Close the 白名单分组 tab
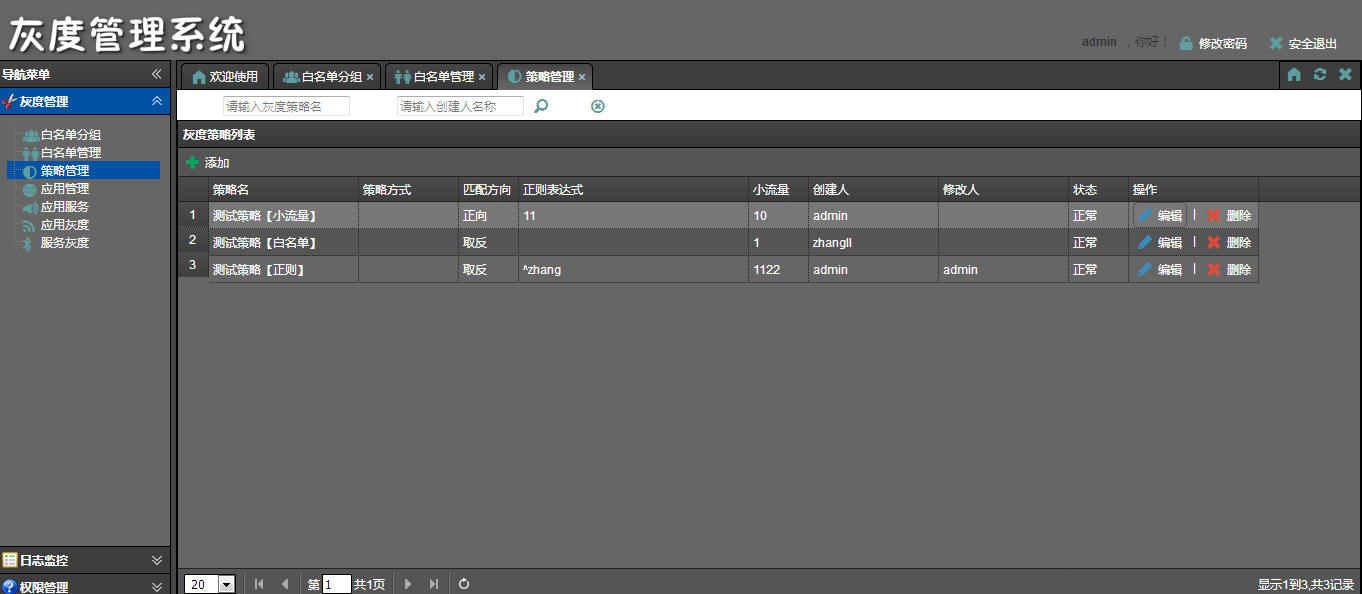This screenshot has height=594, width=1362. pos(370,77)
